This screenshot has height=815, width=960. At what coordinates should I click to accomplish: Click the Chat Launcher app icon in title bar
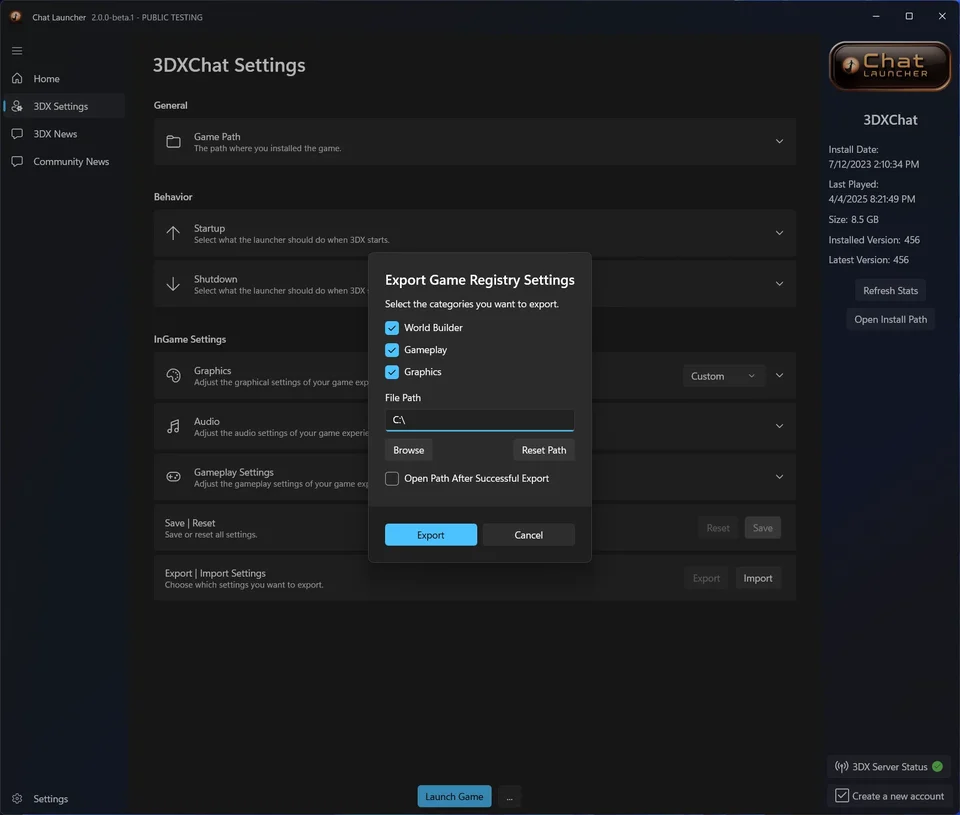click(x=16, y=17)
